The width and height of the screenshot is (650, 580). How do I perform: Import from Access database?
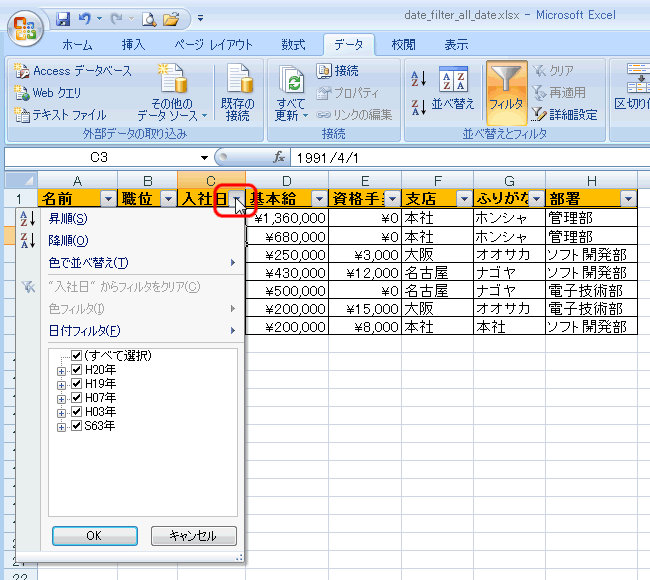73,71
